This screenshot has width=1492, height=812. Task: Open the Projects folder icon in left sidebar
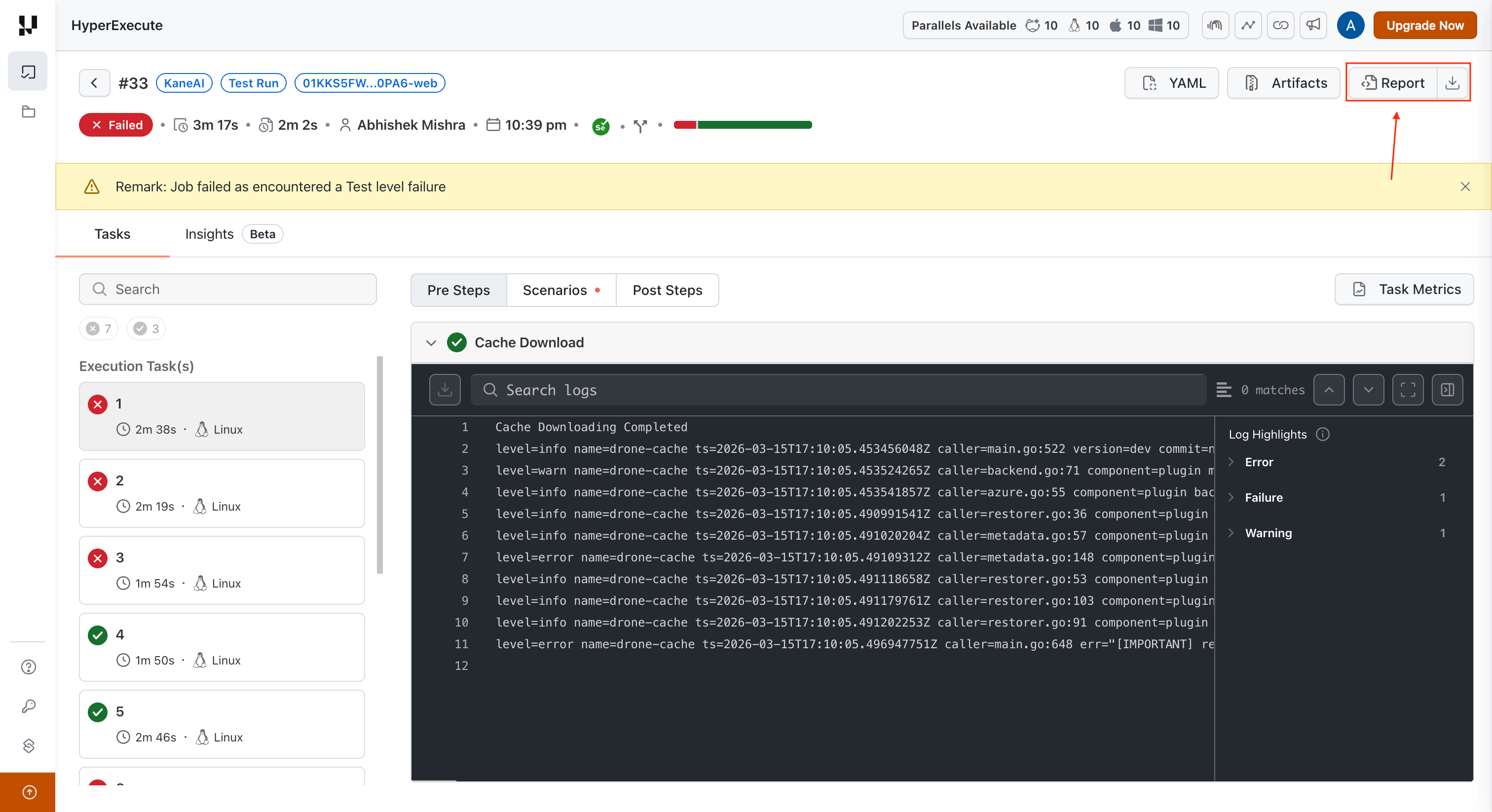28,112
